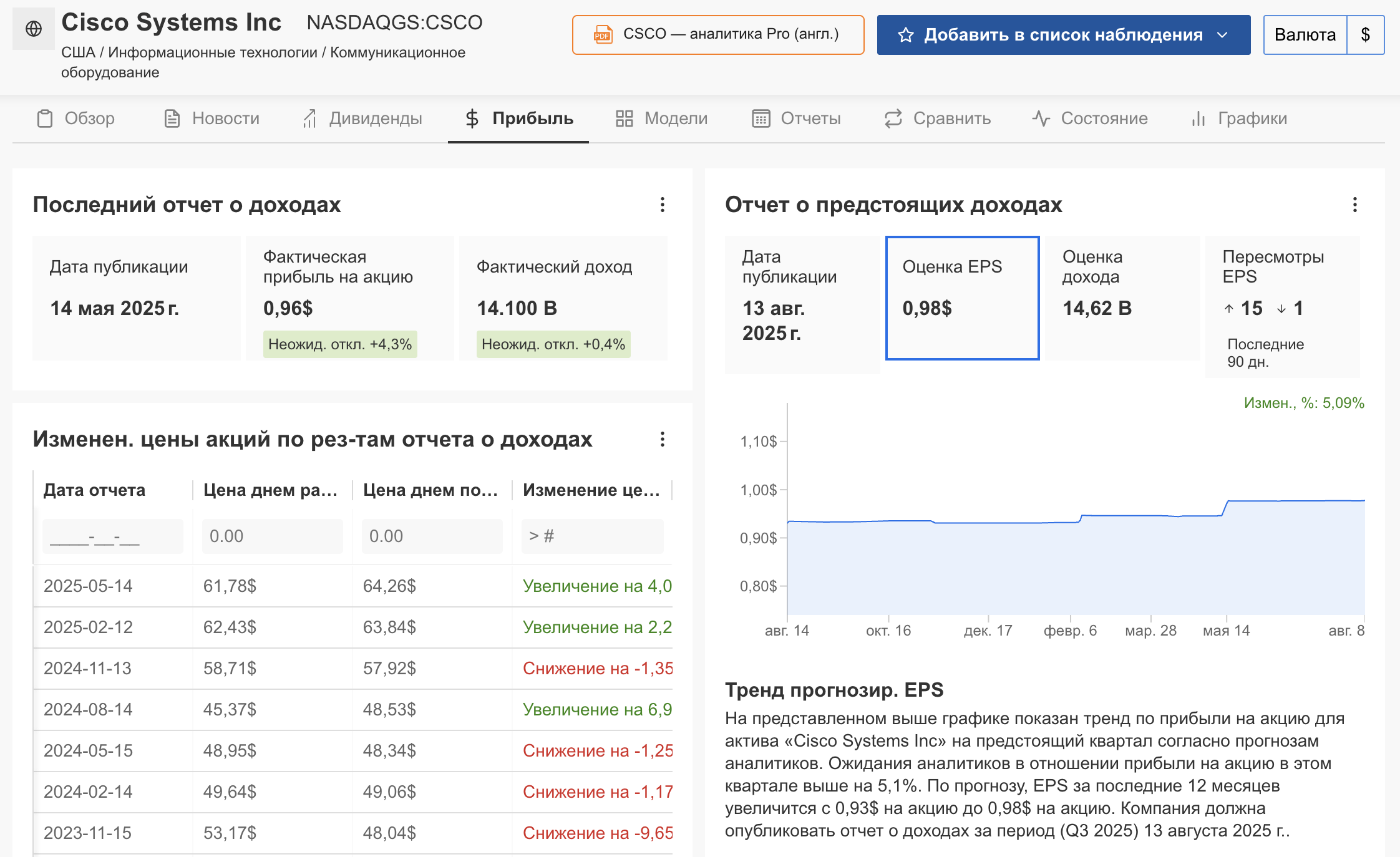This screenshot has width=1400, height=857.
Task: Select the Пересмотры EPS card
Action: pos(1282,306)
